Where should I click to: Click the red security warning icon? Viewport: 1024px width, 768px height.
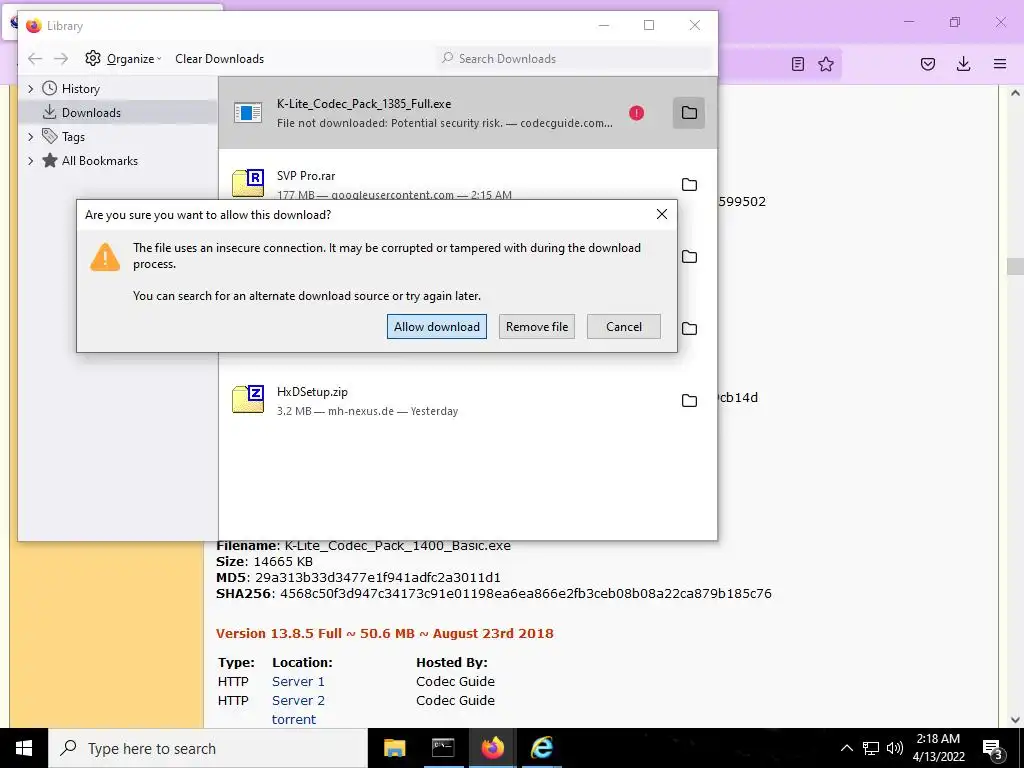[636, 113]
